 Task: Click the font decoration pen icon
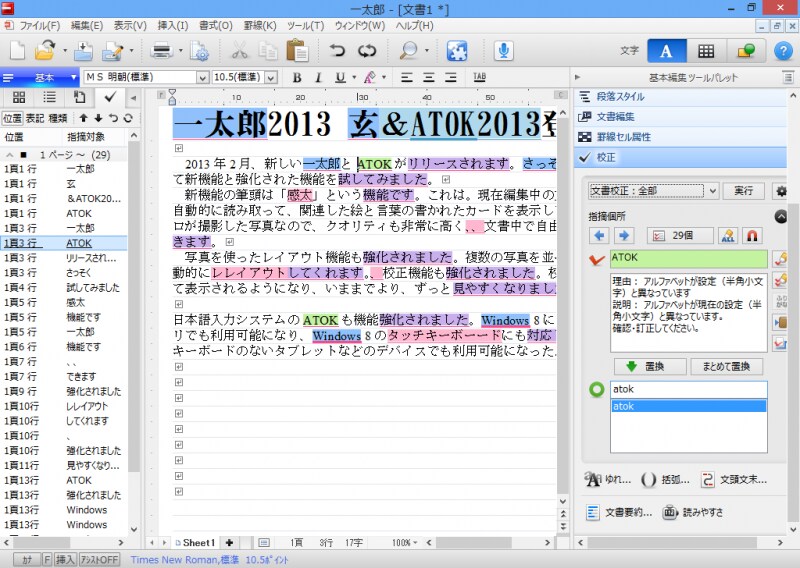point(370,78)
